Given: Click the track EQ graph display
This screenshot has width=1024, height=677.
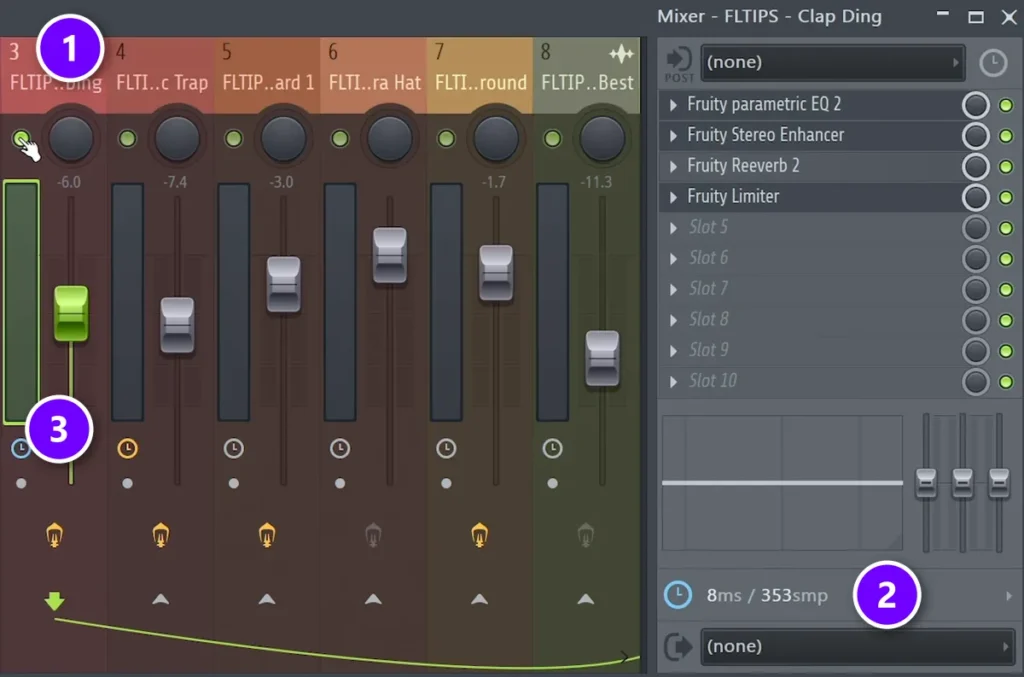Looking at the screenshot, I should (782, 482).
